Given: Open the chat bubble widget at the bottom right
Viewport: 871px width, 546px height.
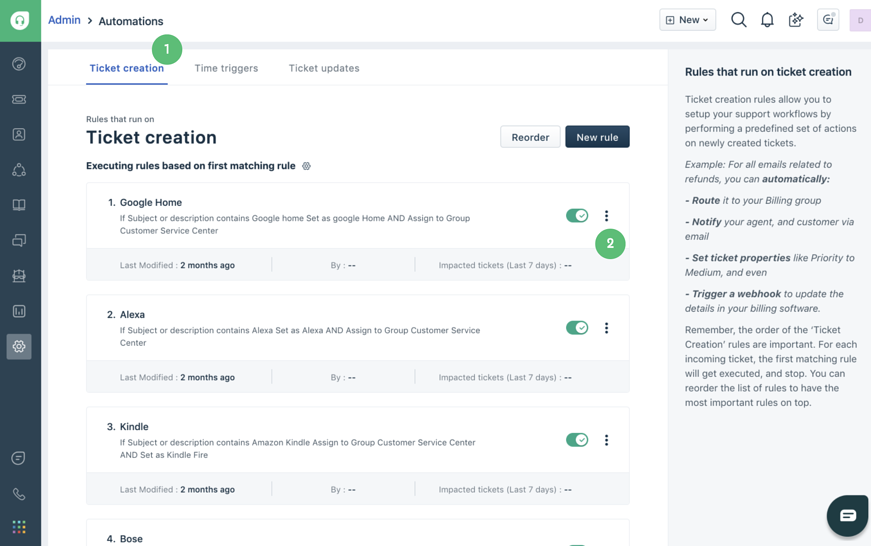Looking at the screenshot, I should [x=847, y=515].
